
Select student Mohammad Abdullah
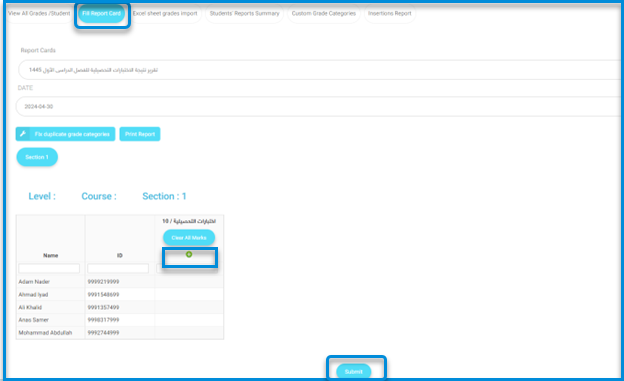[x=45, y=333]
